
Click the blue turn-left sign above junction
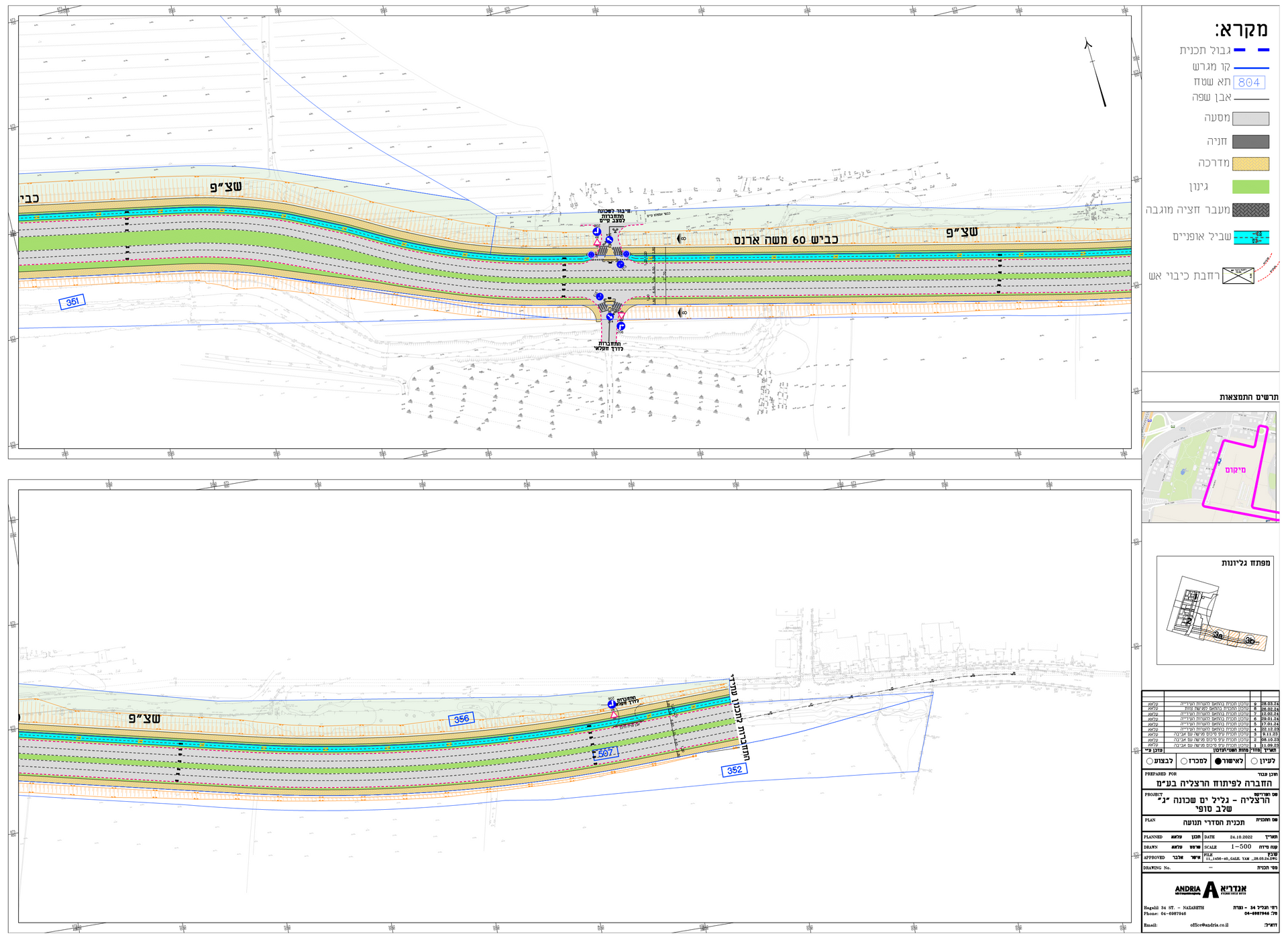(596, 231)
